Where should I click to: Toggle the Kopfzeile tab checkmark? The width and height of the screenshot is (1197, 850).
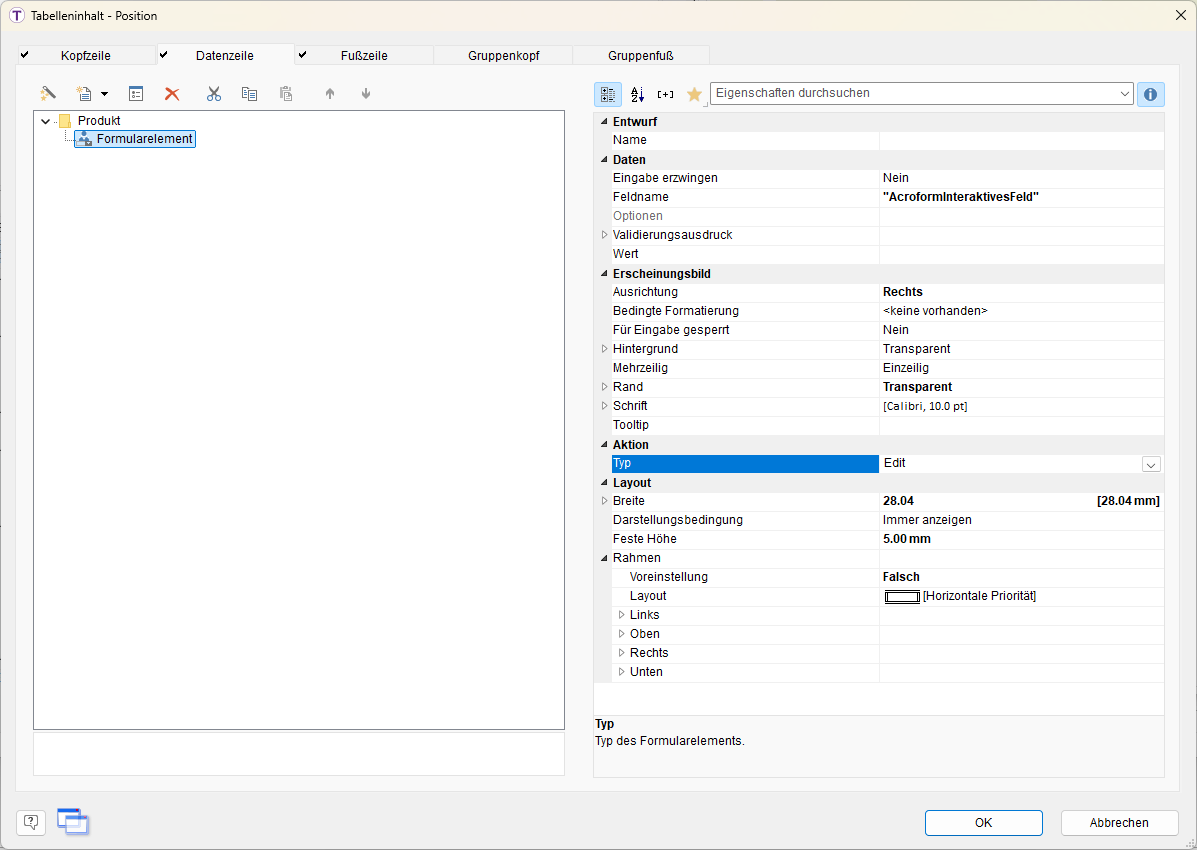pyautogui.click(x=24, y=55)
